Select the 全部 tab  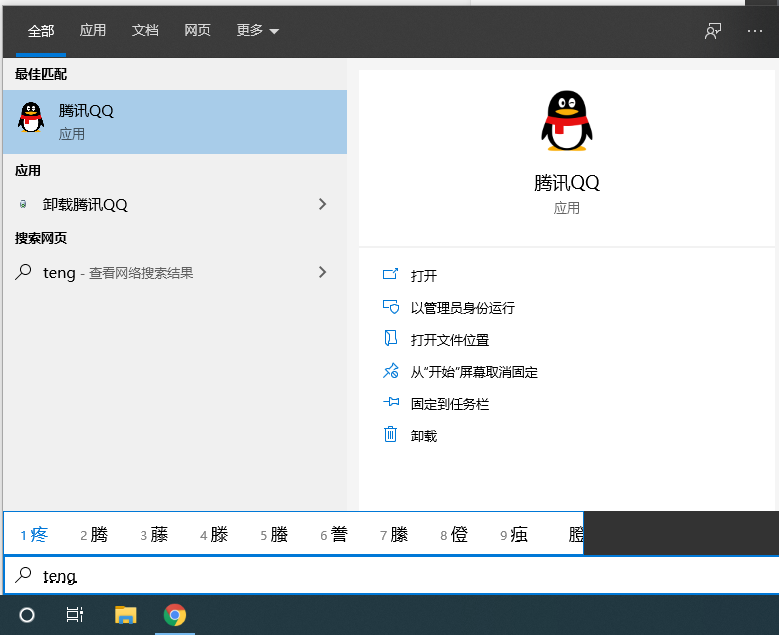tap(41, 31)
